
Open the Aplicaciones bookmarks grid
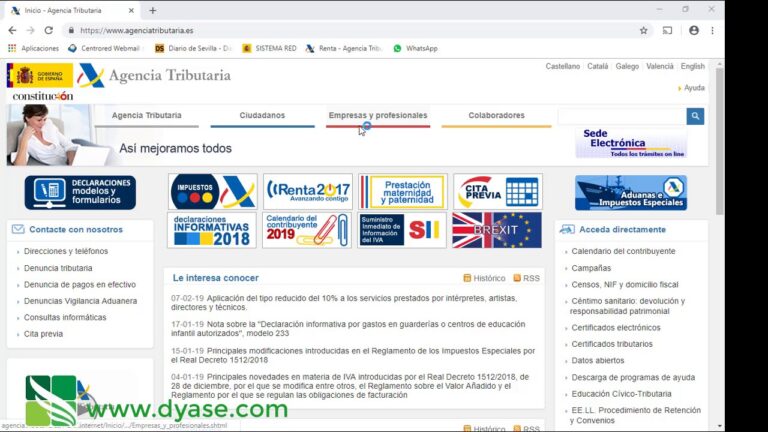33,48
